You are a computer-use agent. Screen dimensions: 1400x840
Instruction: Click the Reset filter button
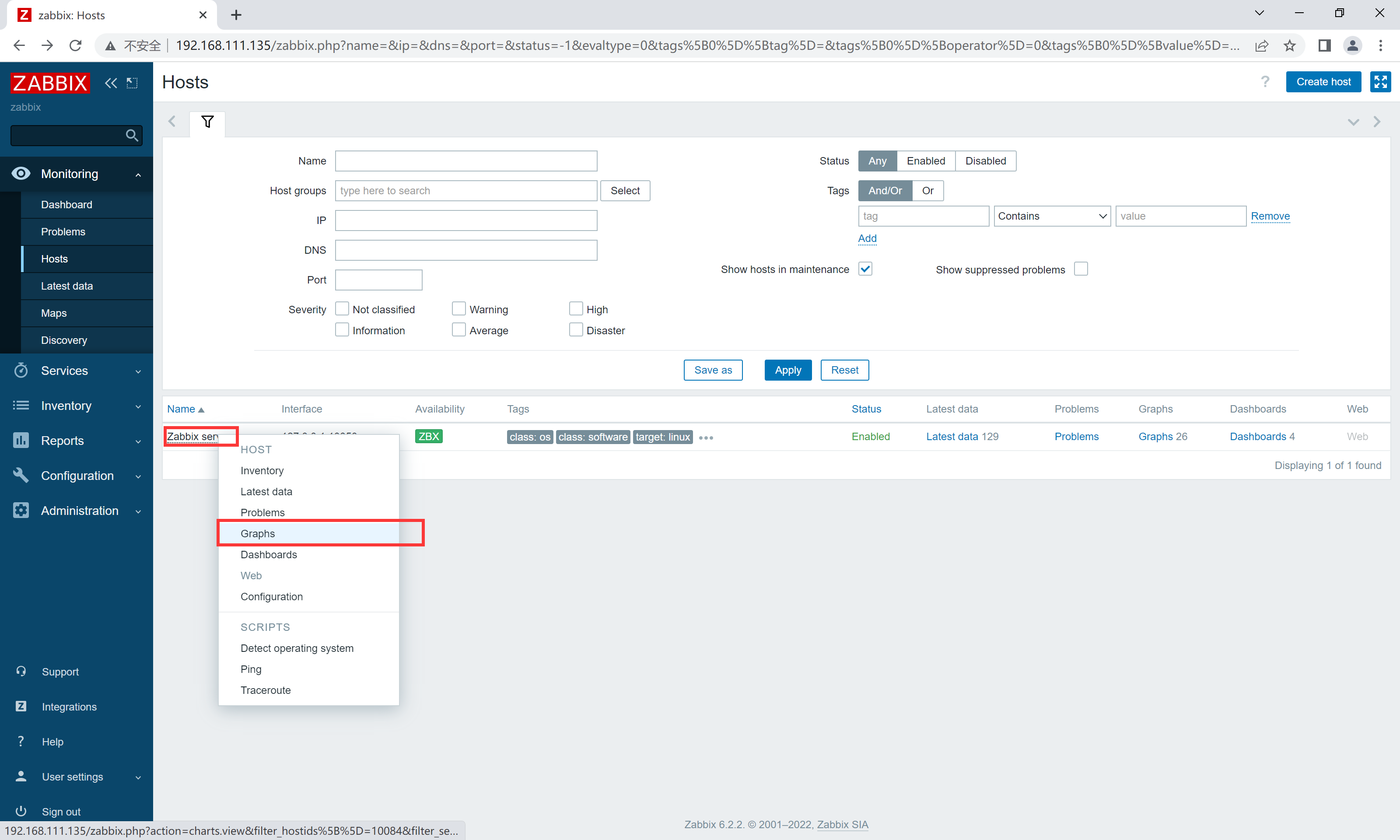pos(844,370)
